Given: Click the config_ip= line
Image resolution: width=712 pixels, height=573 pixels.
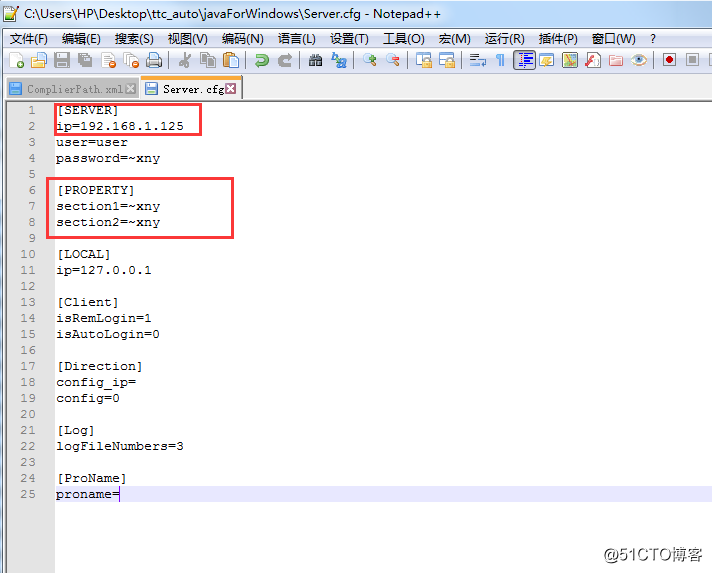Looking at the screenshot, I should [x=96, y=382].
